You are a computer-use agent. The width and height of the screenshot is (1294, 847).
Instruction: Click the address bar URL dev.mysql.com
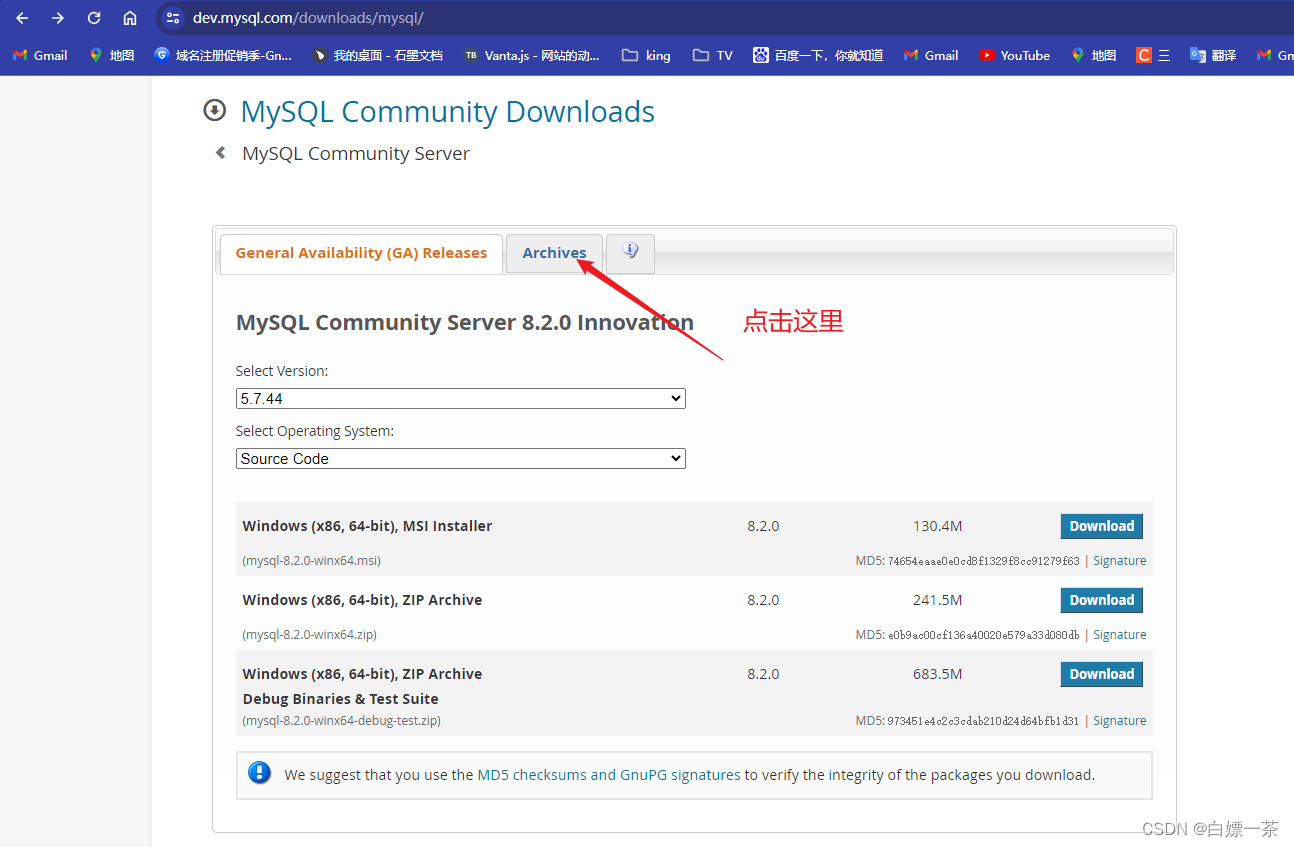[308, 18]
